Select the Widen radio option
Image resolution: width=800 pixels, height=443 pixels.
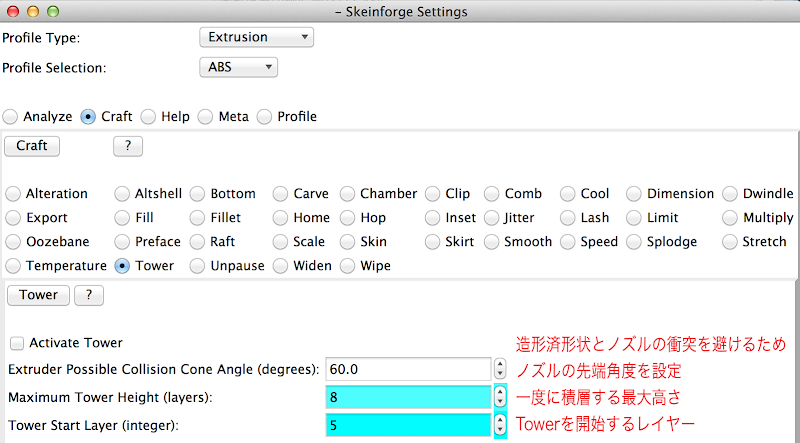(280, 266)
